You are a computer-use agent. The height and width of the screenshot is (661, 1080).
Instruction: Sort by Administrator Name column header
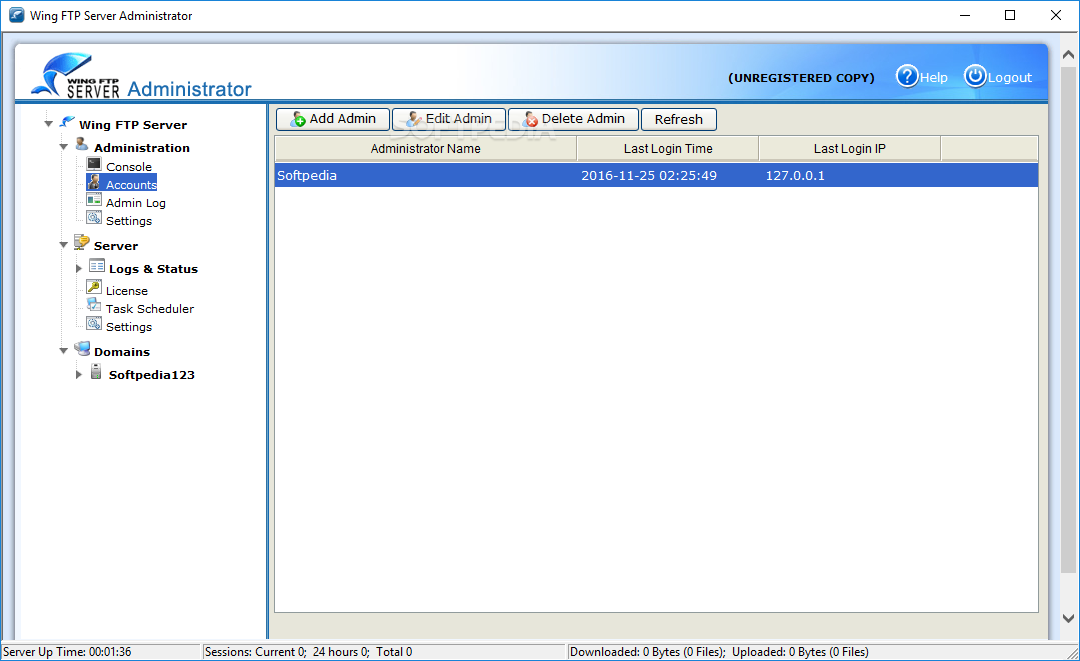426,149
